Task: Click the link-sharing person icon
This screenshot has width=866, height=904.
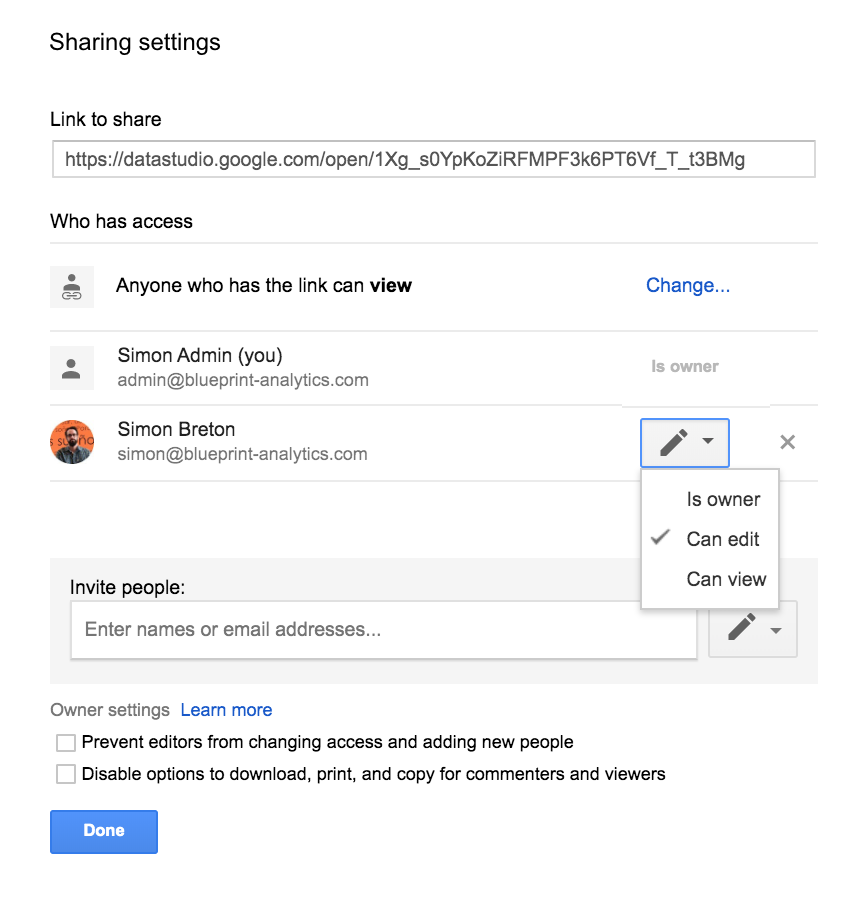Action: 72,286
